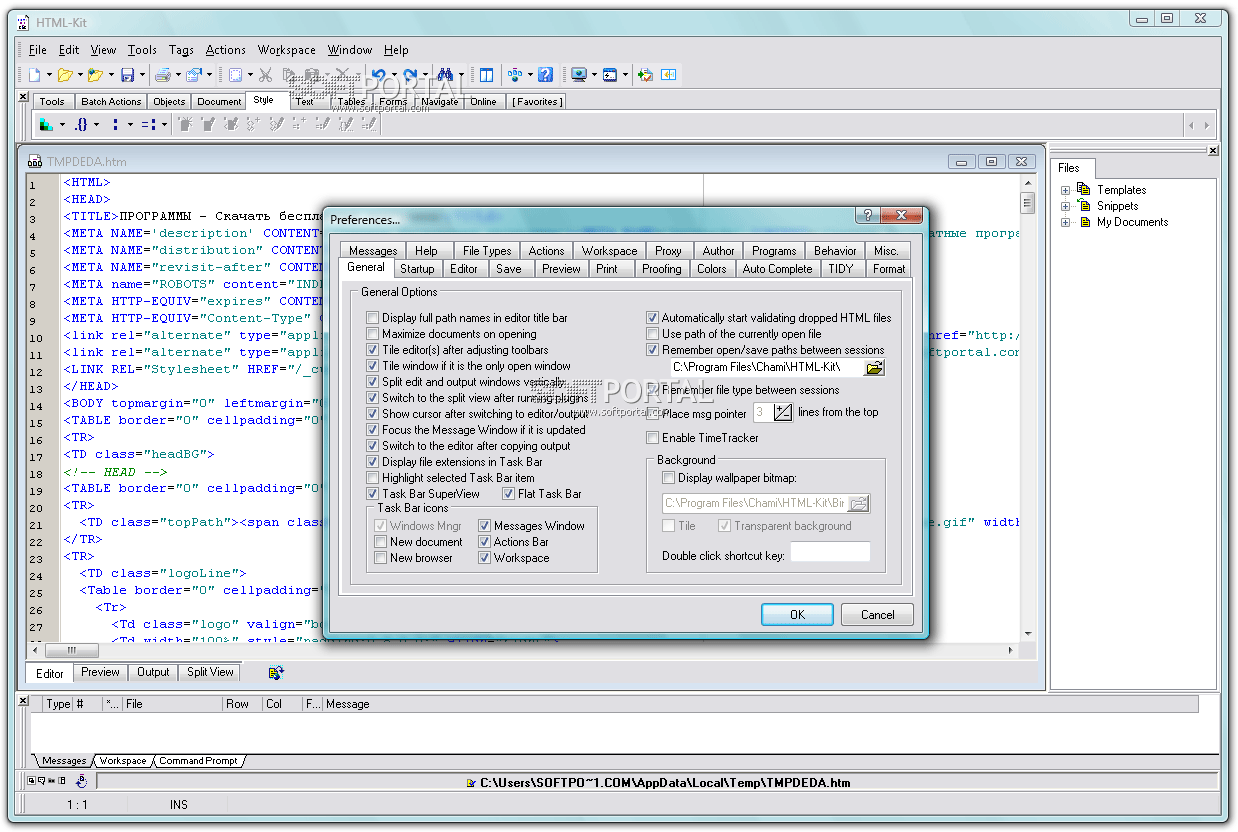The height and width of the screenshot is (832, 1238).
Task: Open the dropdown arrow next to binoculars icon
Action: 462,75
